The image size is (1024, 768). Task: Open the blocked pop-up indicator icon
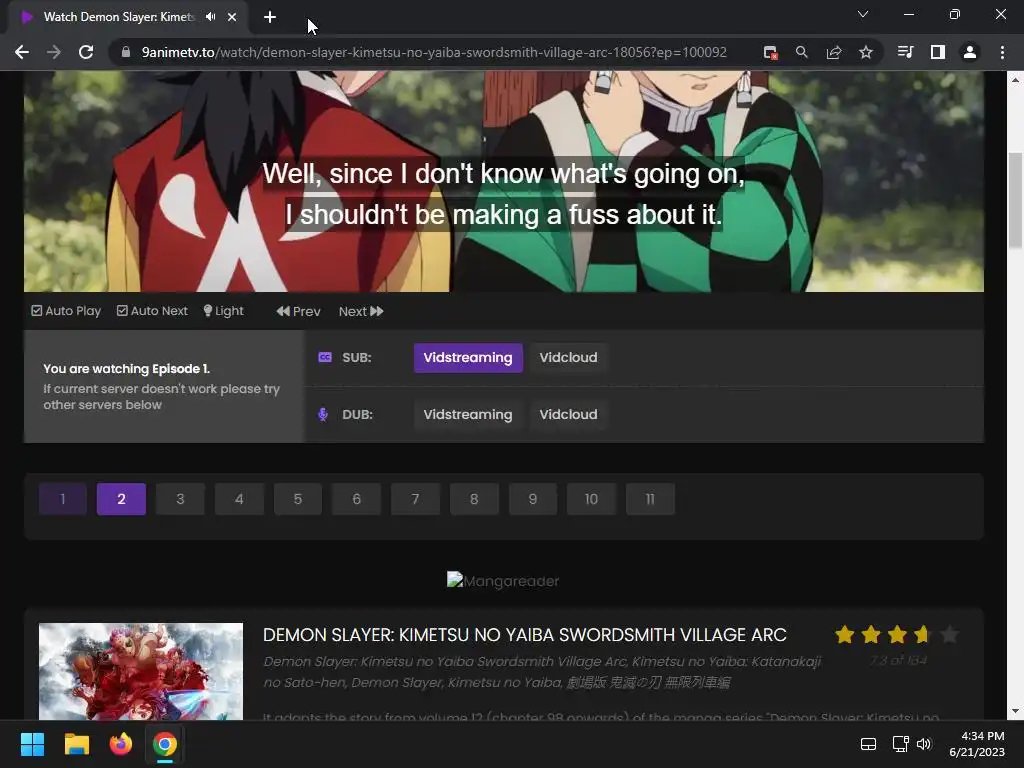(x=771, y=53)
